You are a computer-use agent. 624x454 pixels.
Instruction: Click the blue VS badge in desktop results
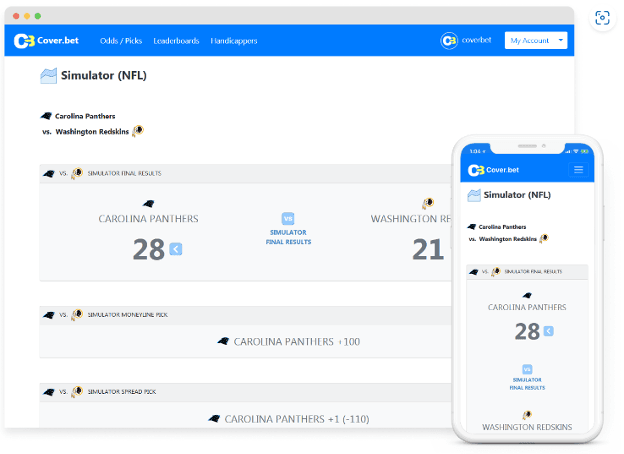288,218
